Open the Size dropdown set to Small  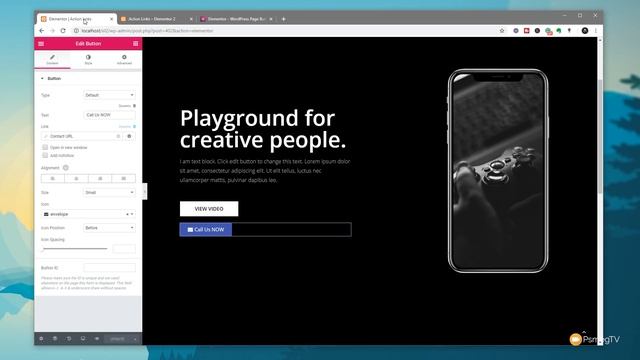[x=109, y=192]
